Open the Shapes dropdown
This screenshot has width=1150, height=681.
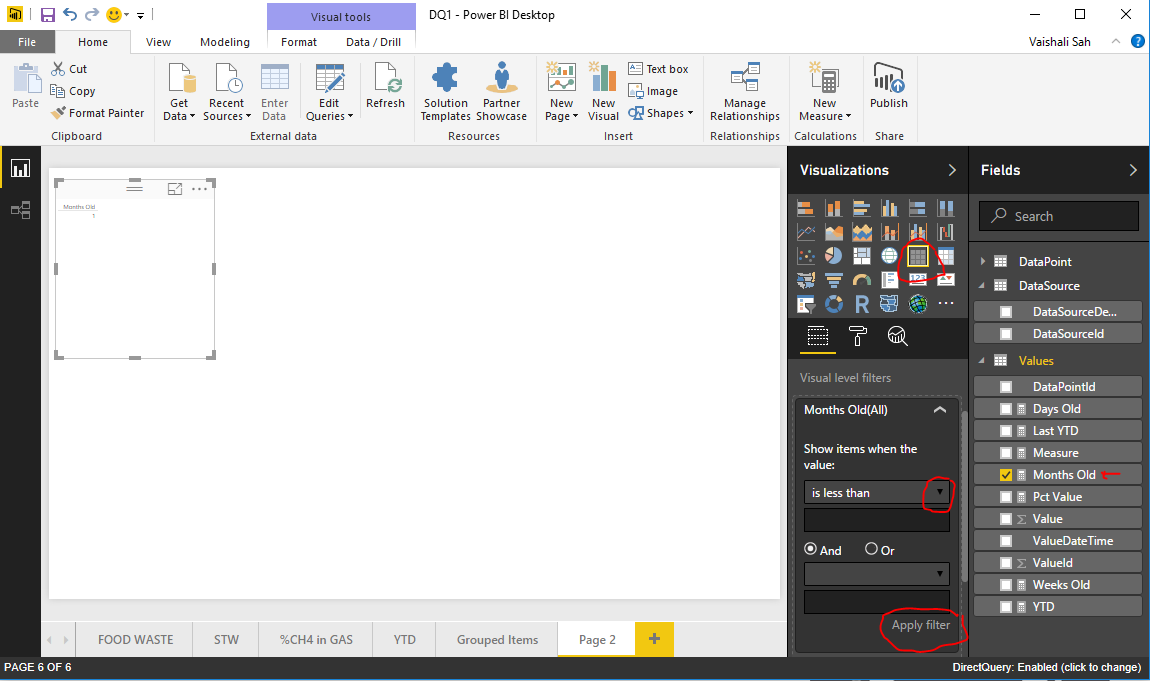(661, 113)
